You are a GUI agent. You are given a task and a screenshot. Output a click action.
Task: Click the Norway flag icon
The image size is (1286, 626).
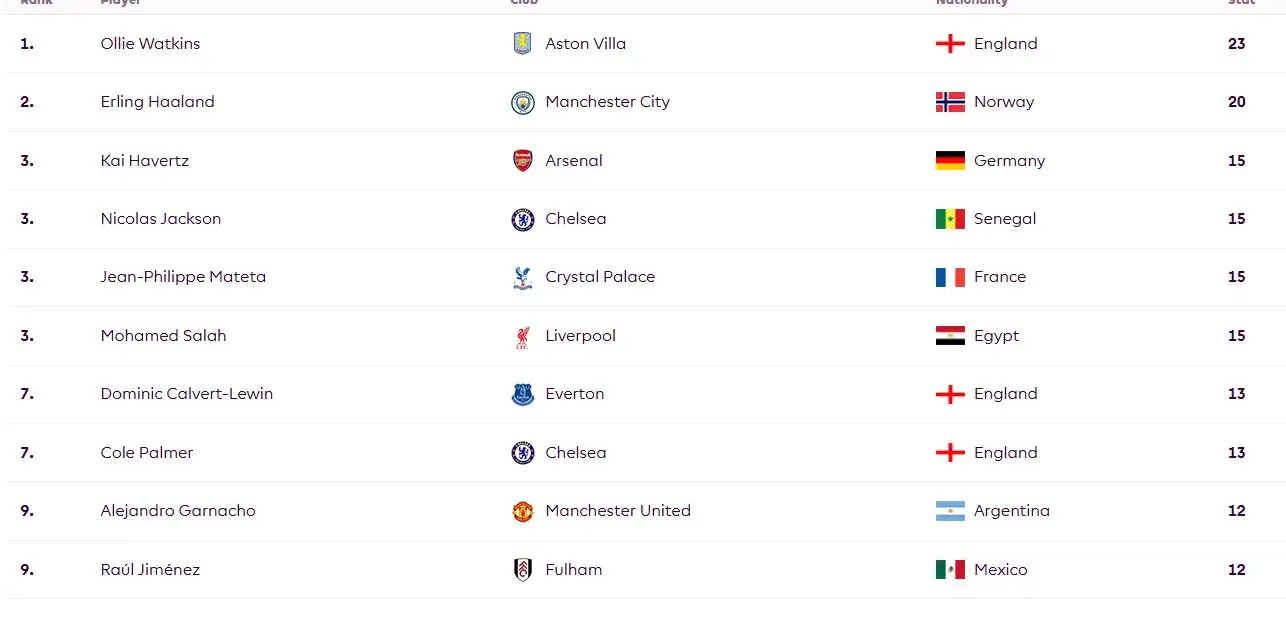click(x=950, y=102)
